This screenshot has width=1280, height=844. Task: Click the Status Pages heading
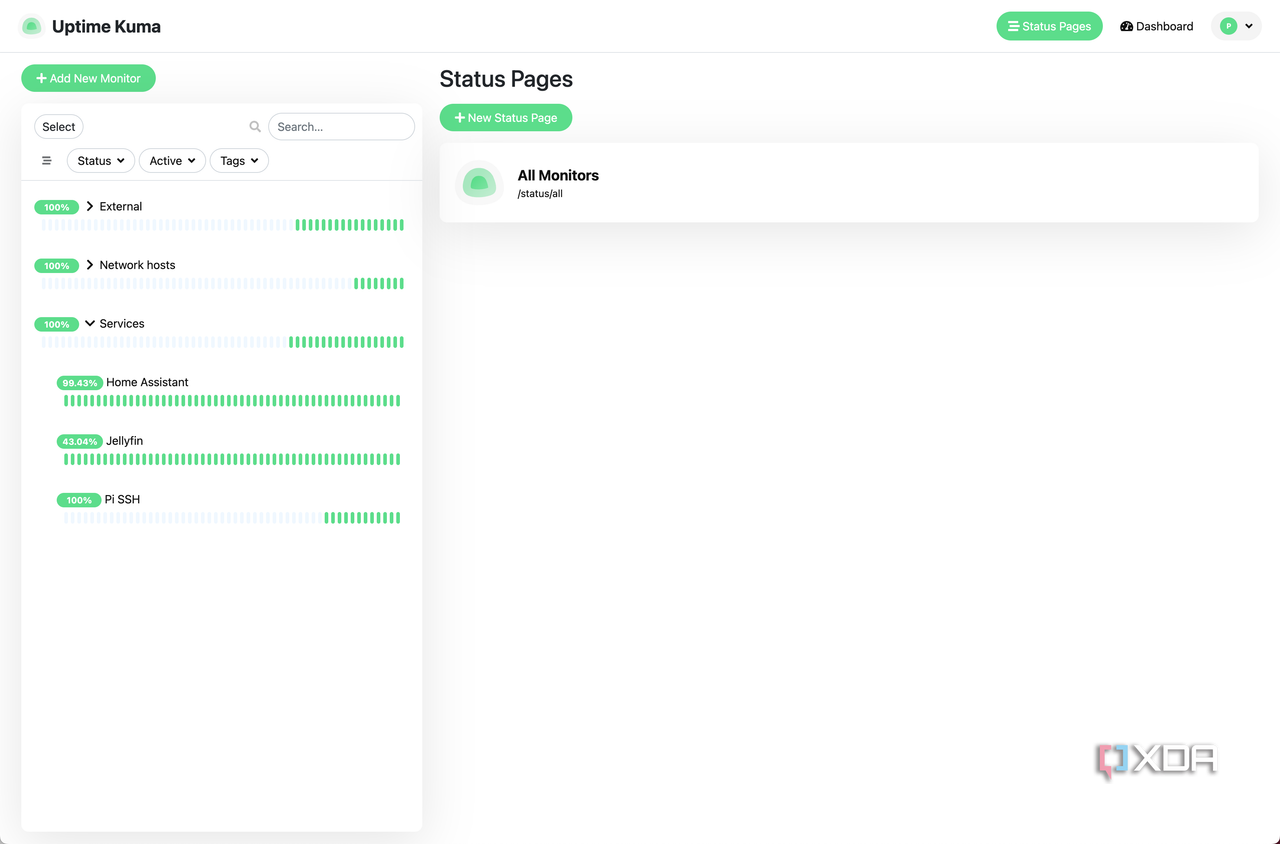click(x=506, y=79)
